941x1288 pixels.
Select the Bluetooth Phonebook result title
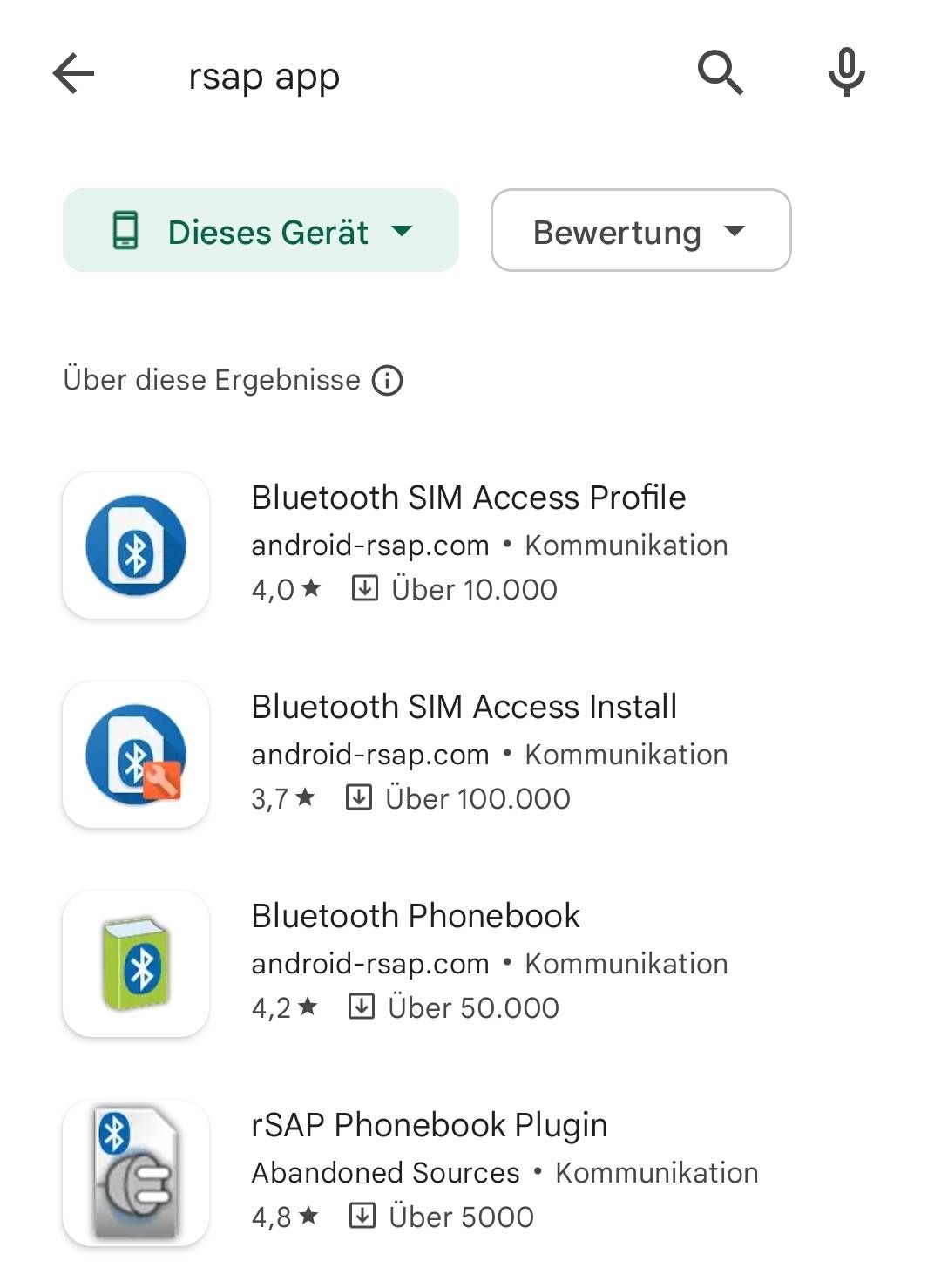pos(416,916)
